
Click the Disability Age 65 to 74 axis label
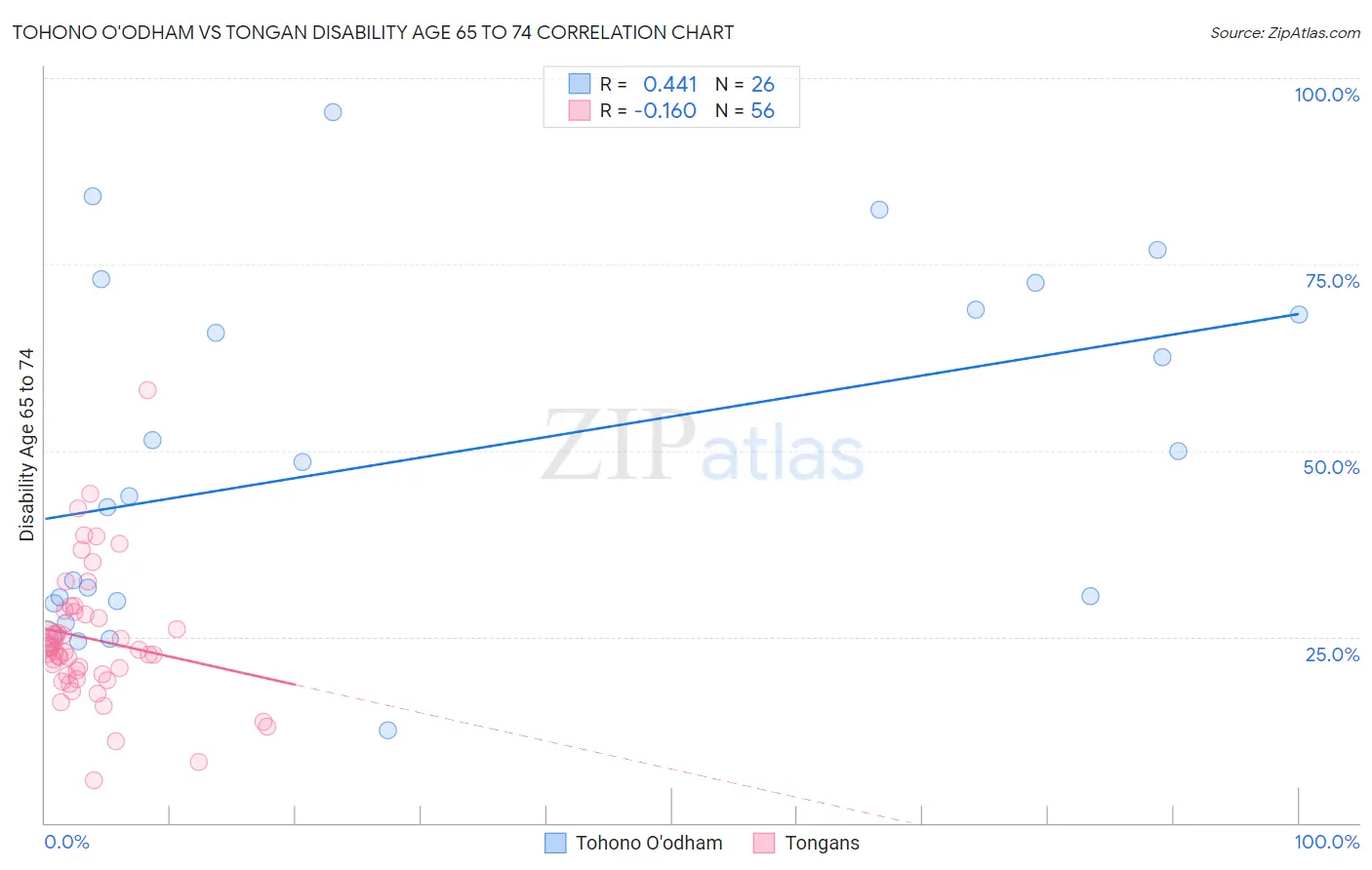pyautogui.click(x=26, y=444)
